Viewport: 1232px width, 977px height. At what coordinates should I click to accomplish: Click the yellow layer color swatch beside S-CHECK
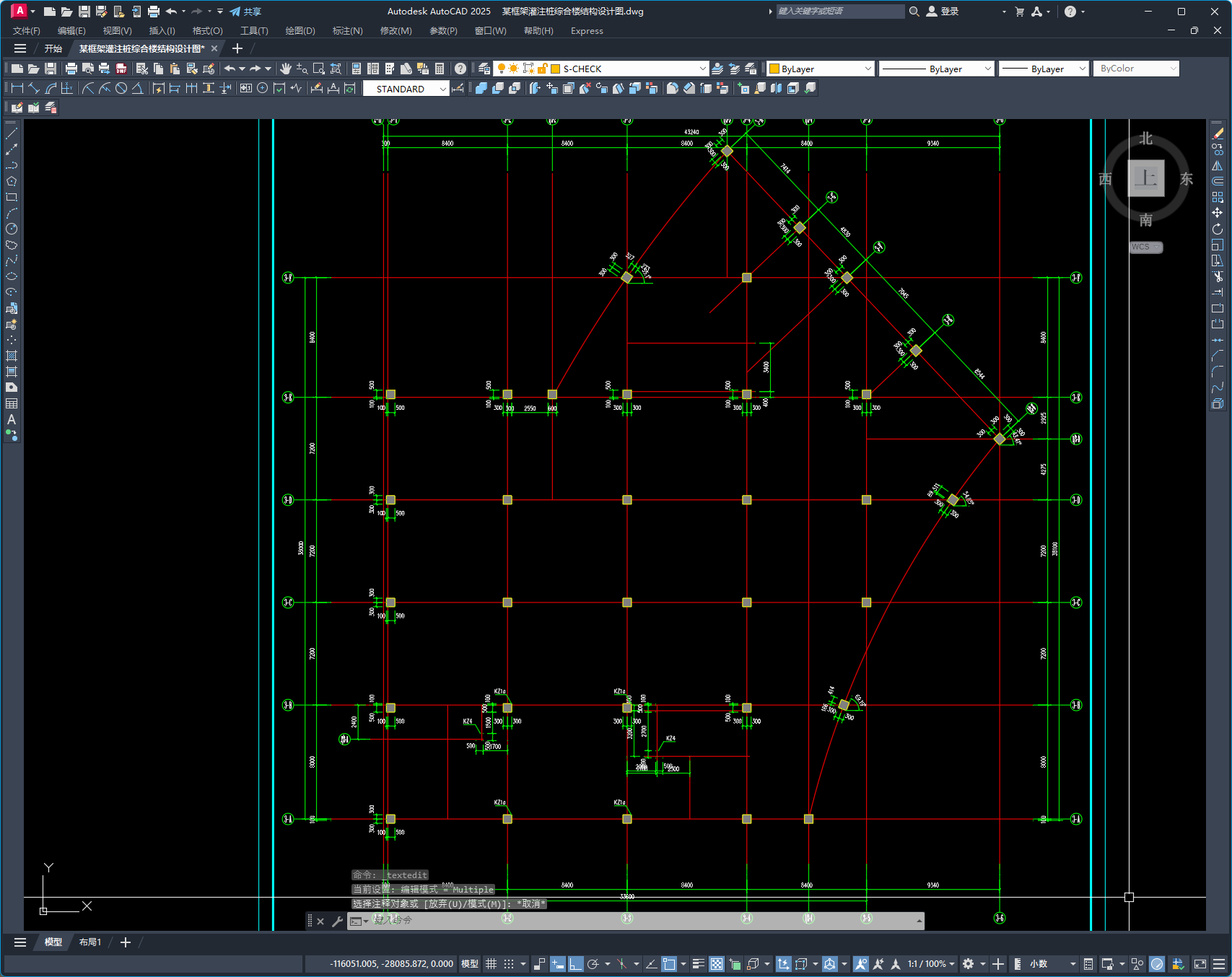coord(556,69)
